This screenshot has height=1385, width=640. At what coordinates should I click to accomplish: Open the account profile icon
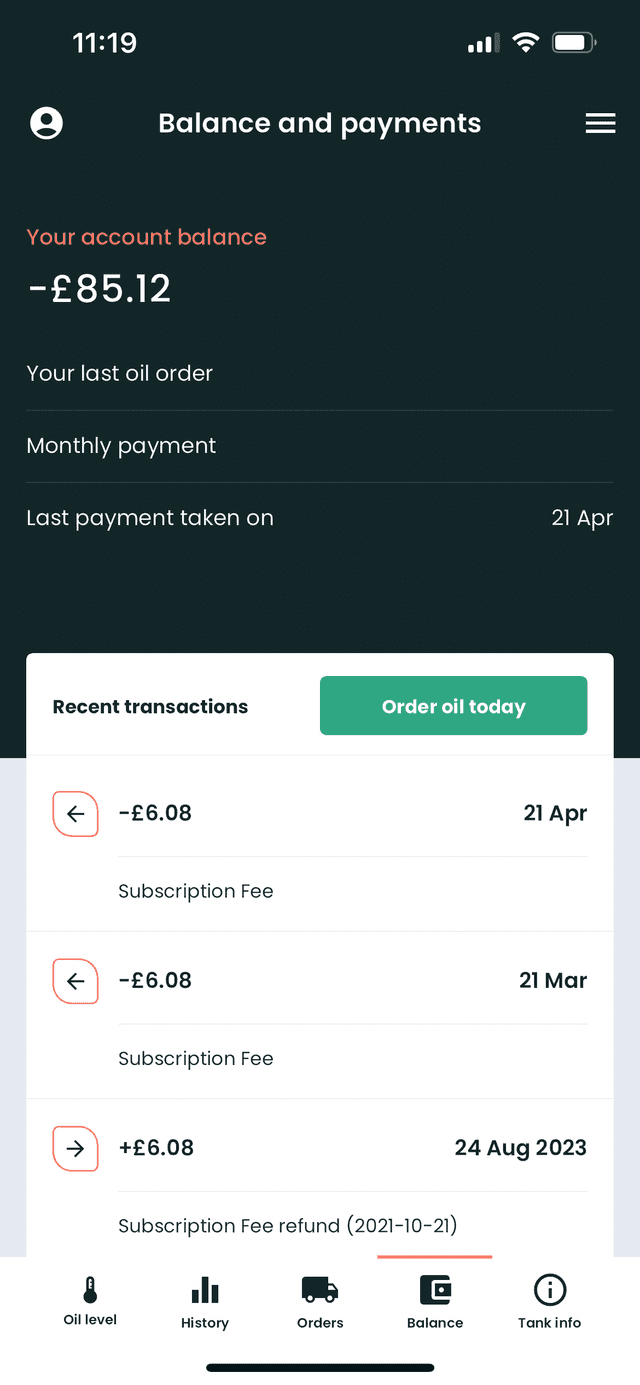[x=46, y=123]
